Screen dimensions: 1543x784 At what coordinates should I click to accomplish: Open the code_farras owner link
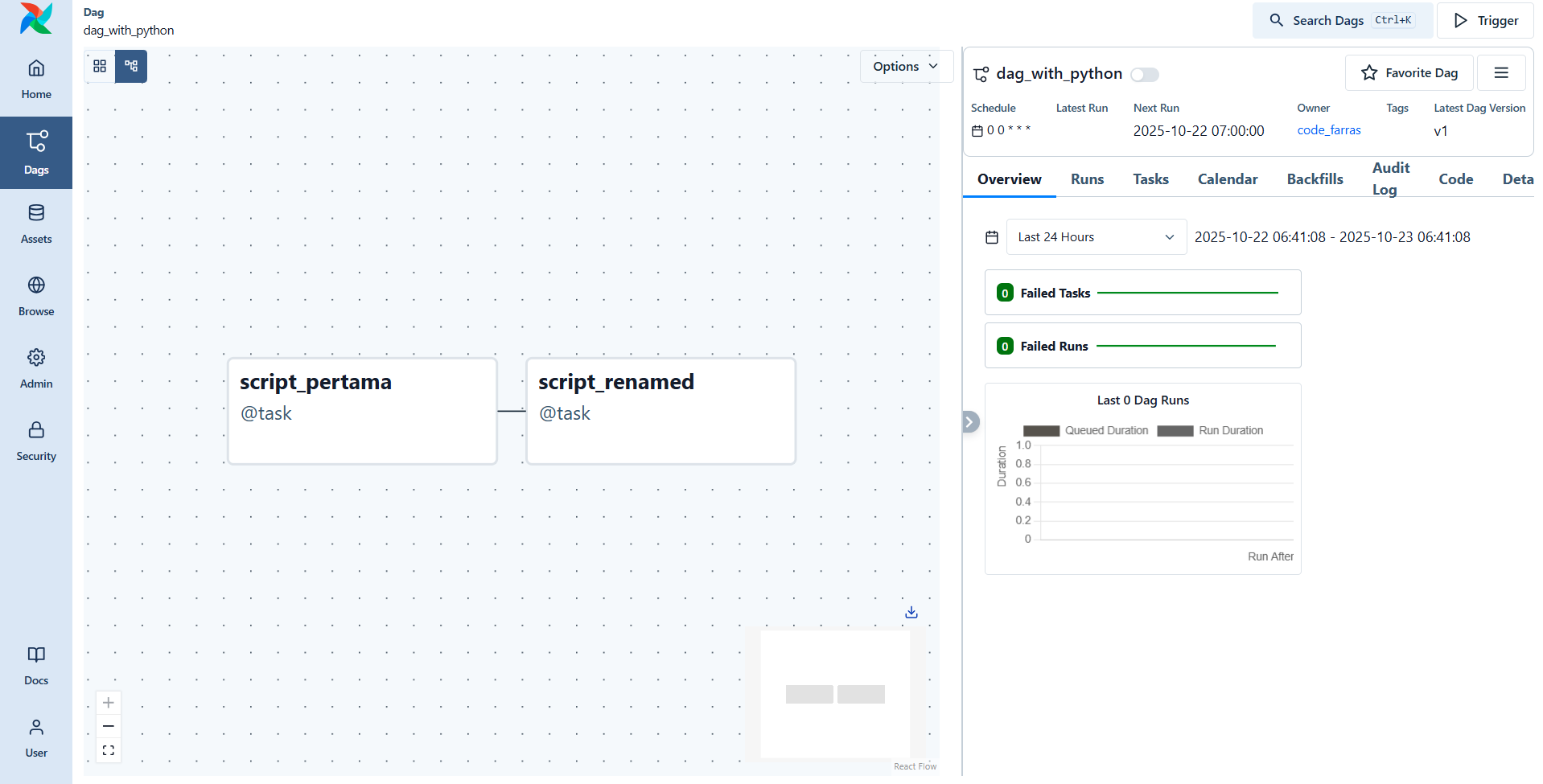point(1328,130)
